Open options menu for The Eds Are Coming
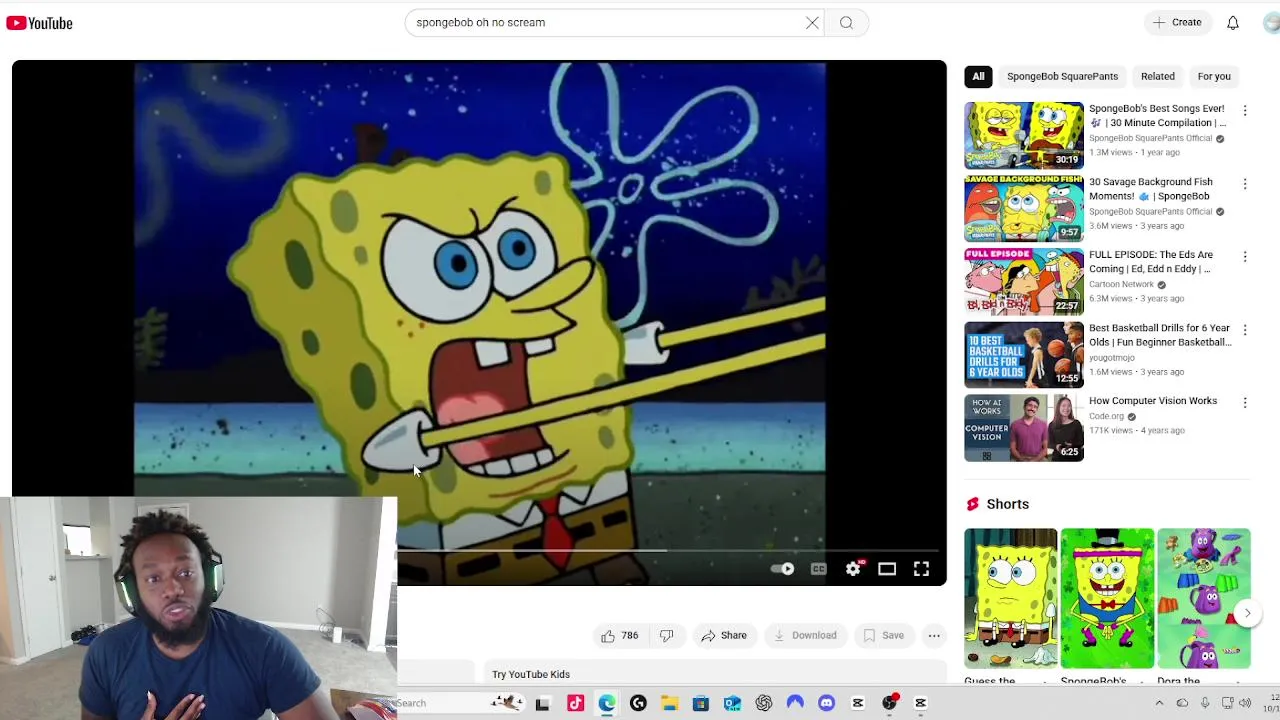 (1245, 257)
